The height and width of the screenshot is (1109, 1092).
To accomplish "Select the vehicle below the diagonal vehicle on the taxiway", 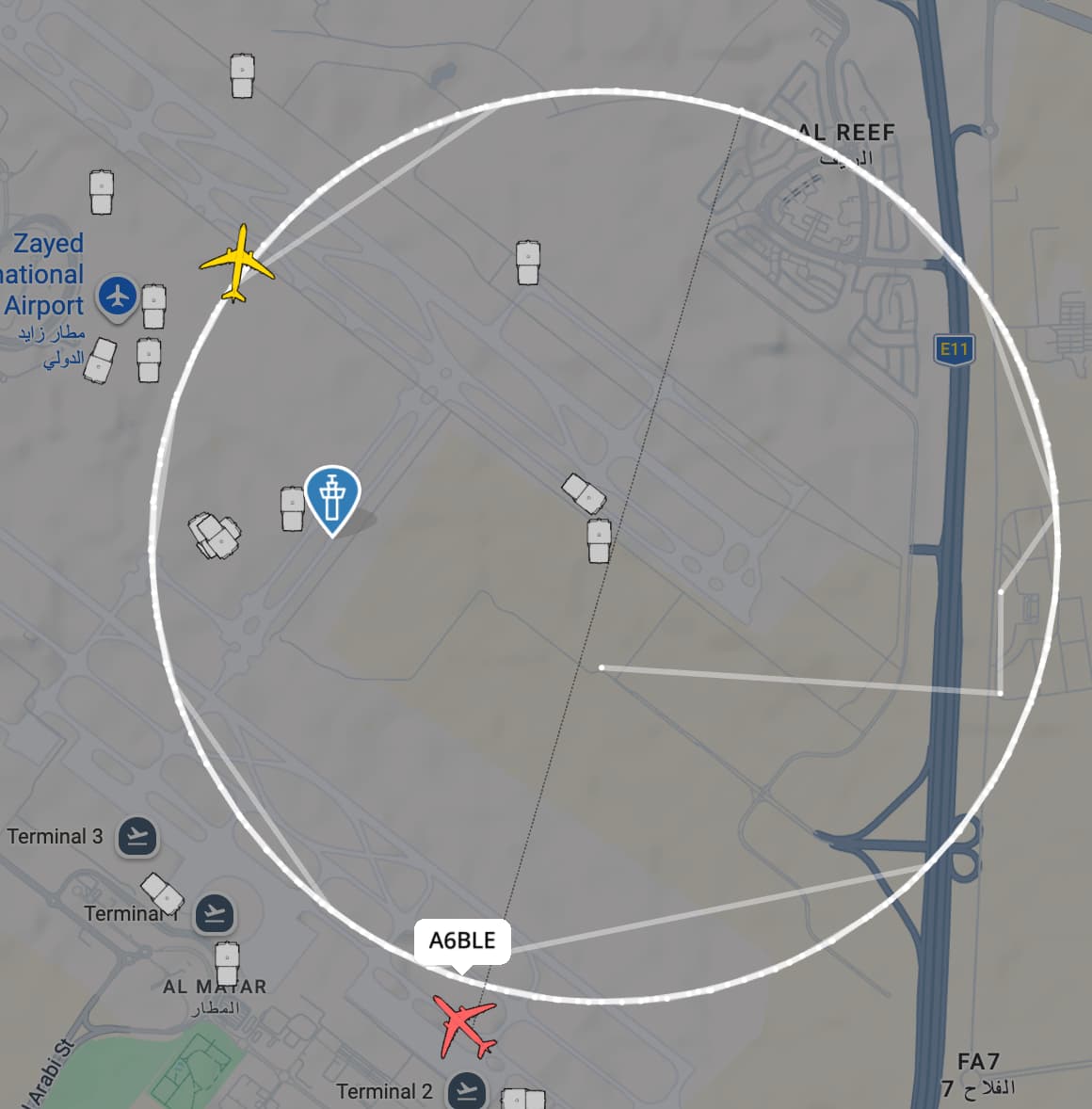I will pos(599,541).
